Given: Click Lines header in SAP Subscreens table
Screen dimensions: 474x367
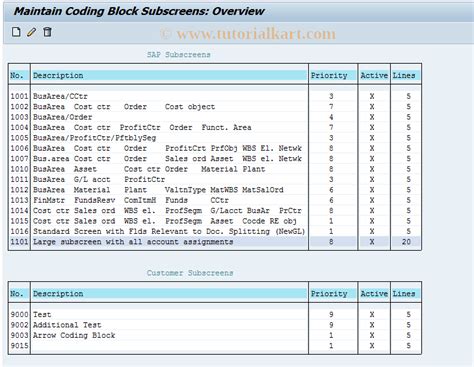Looking at the screenshot, I should coord(404,76).
